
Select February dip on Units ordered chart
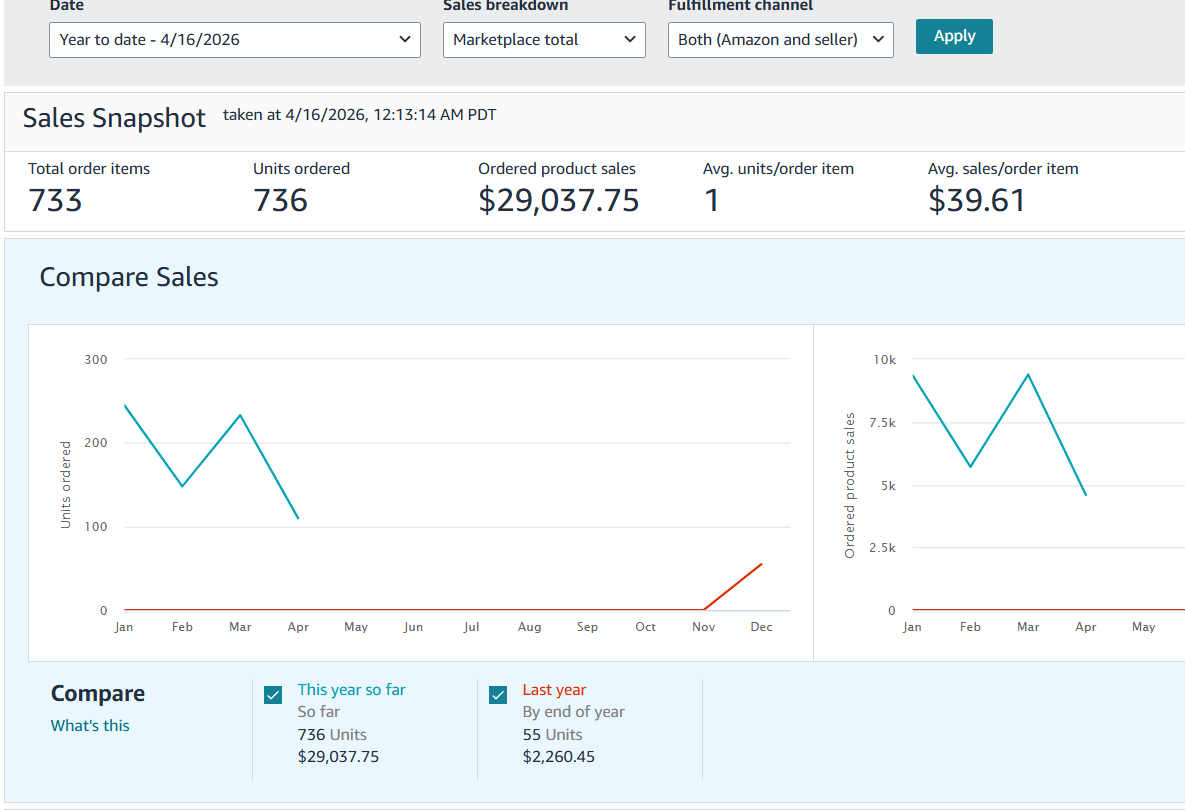182,486
